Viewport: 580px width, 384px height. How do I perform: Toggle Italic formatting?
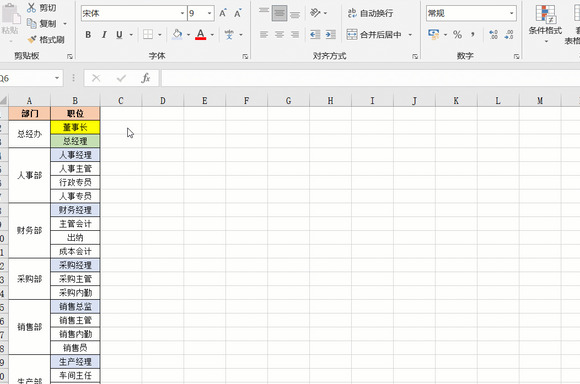coord(104,35)
